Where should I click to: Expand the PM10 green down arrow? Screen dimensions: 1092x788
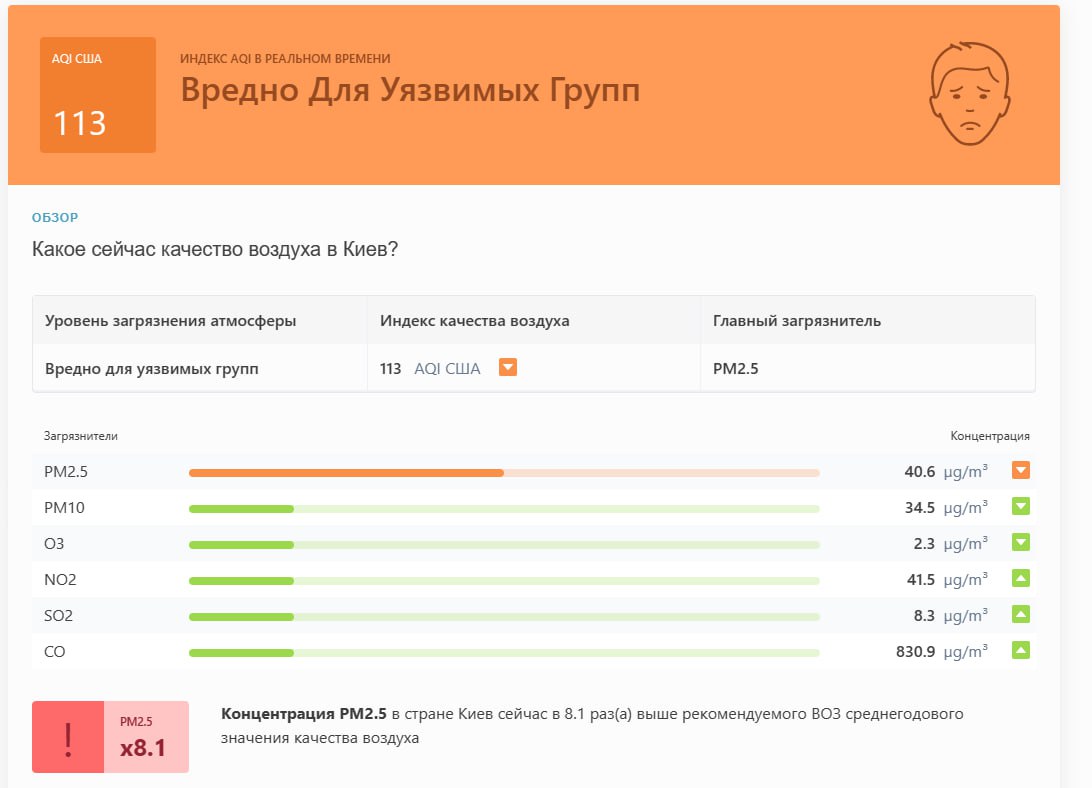coord(1020,507)
